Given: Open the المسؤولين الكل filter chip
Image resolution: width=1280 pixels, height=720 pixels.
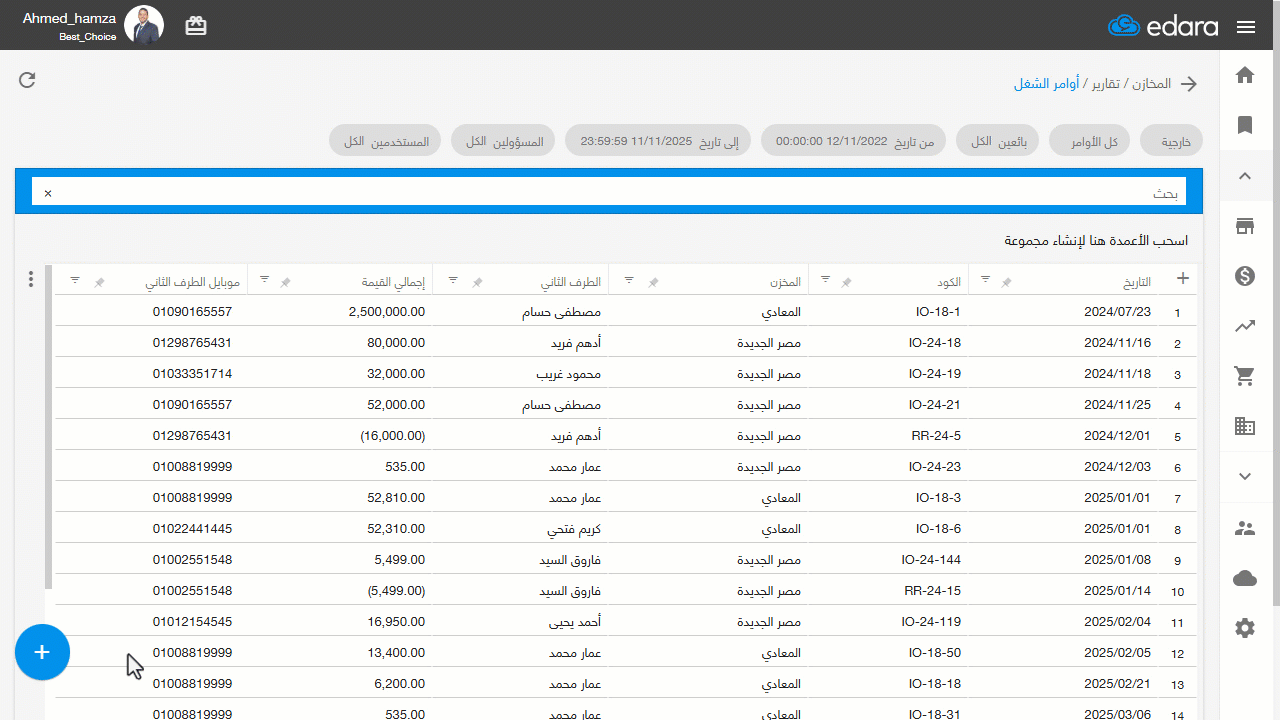Looking at the screenshot, I should coord(504,142).
